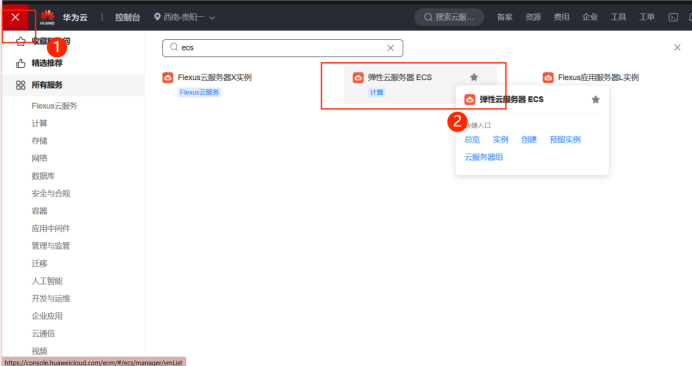Close the service list panel with the X

(677, 47)
